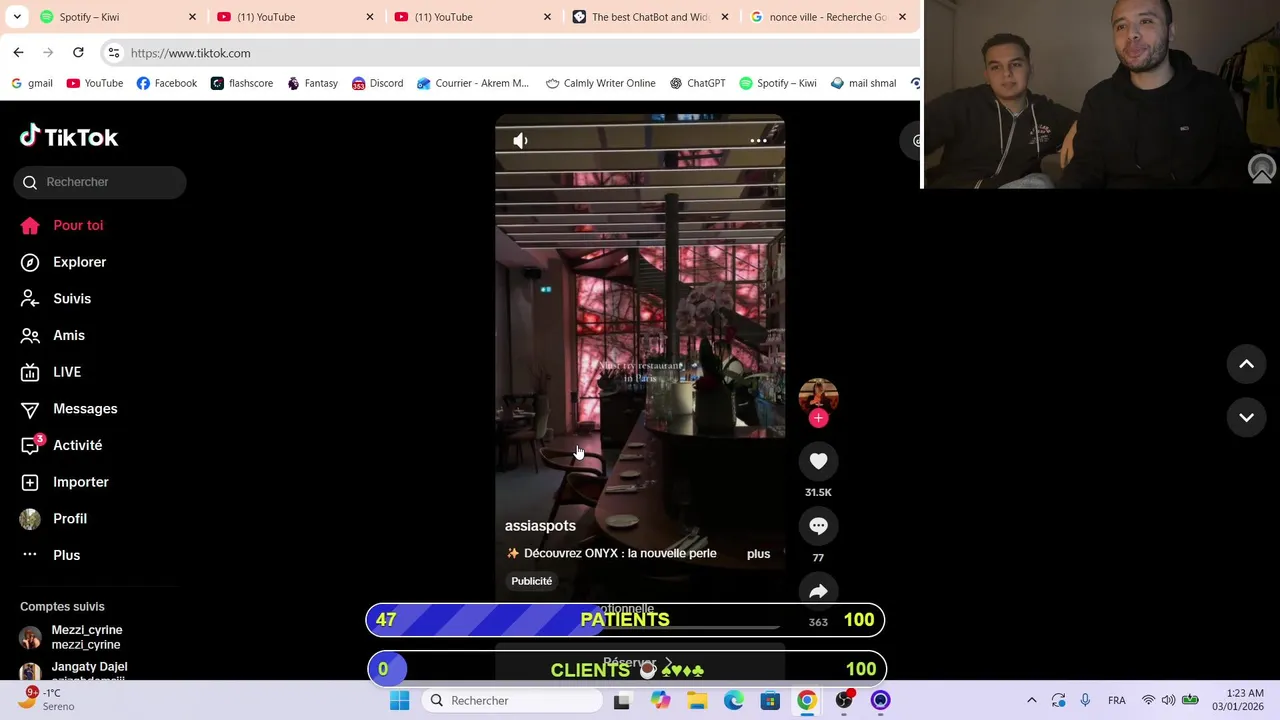Open the Facebook bookmark
The width and height of the screenshot is (1280, 720).
166,83
